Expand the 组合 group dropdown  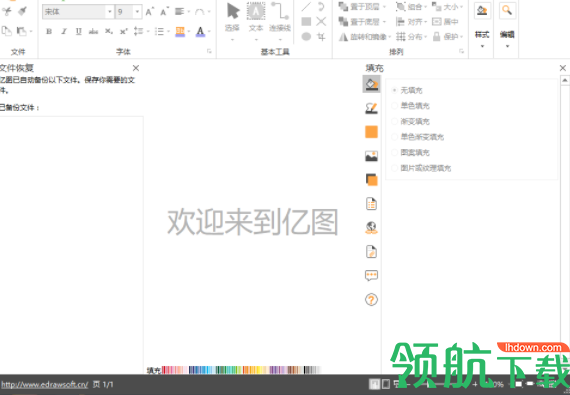point(425,7)
